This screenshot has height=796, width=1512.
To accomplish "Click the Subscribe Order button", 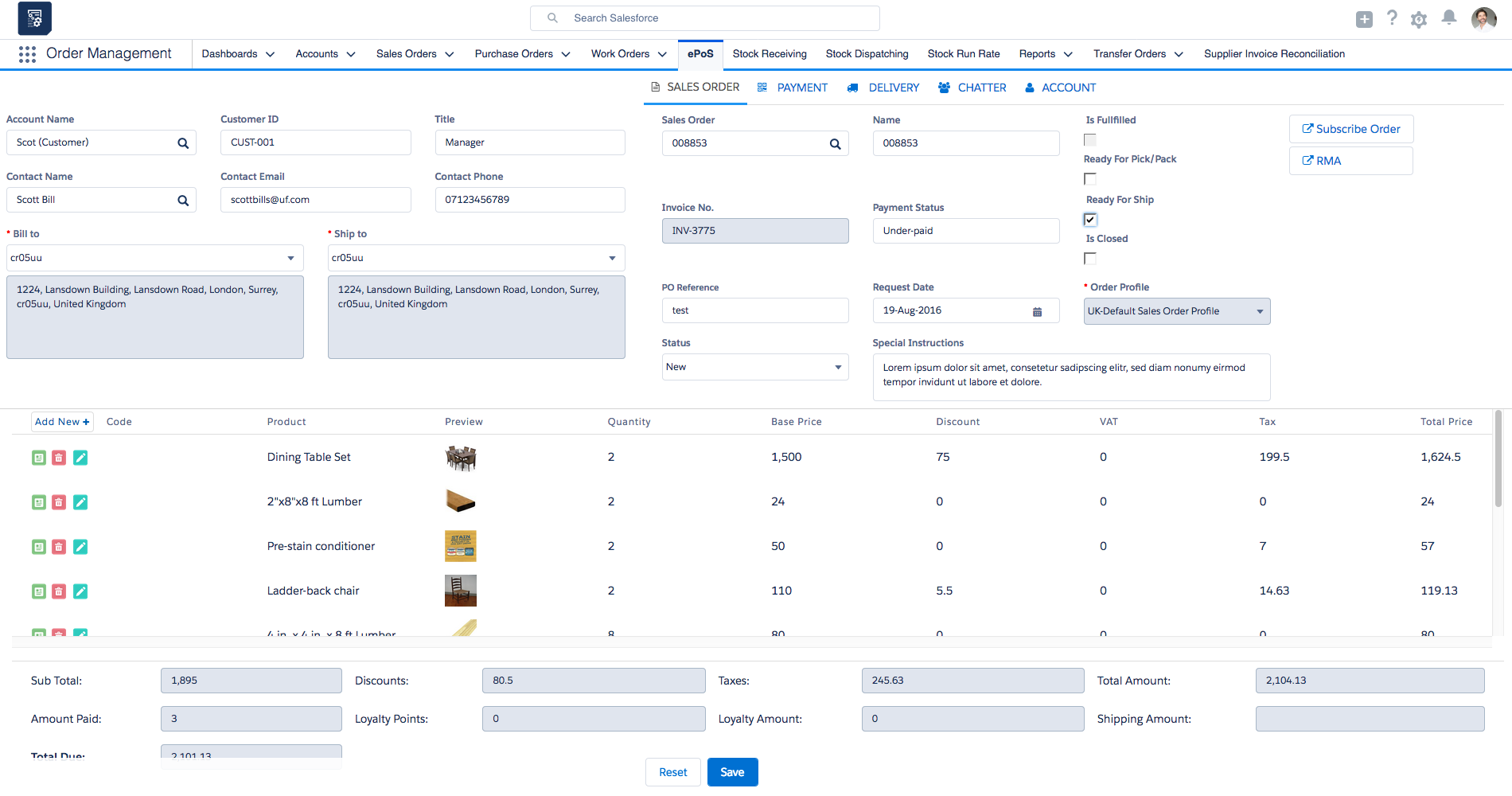I will coord(1350,128).
